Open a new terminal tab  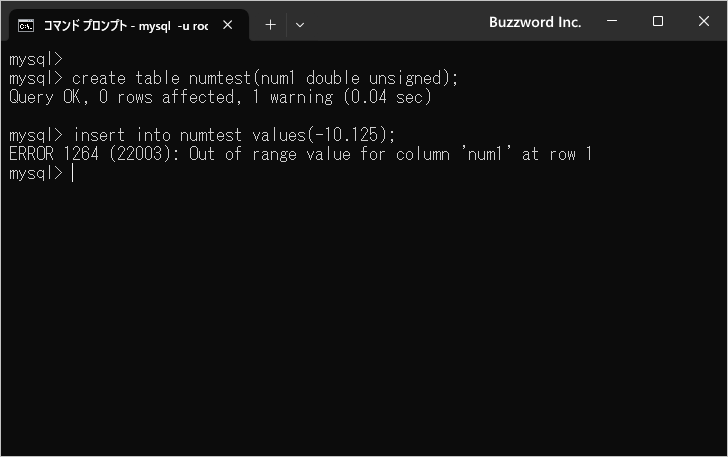(270, 24)
